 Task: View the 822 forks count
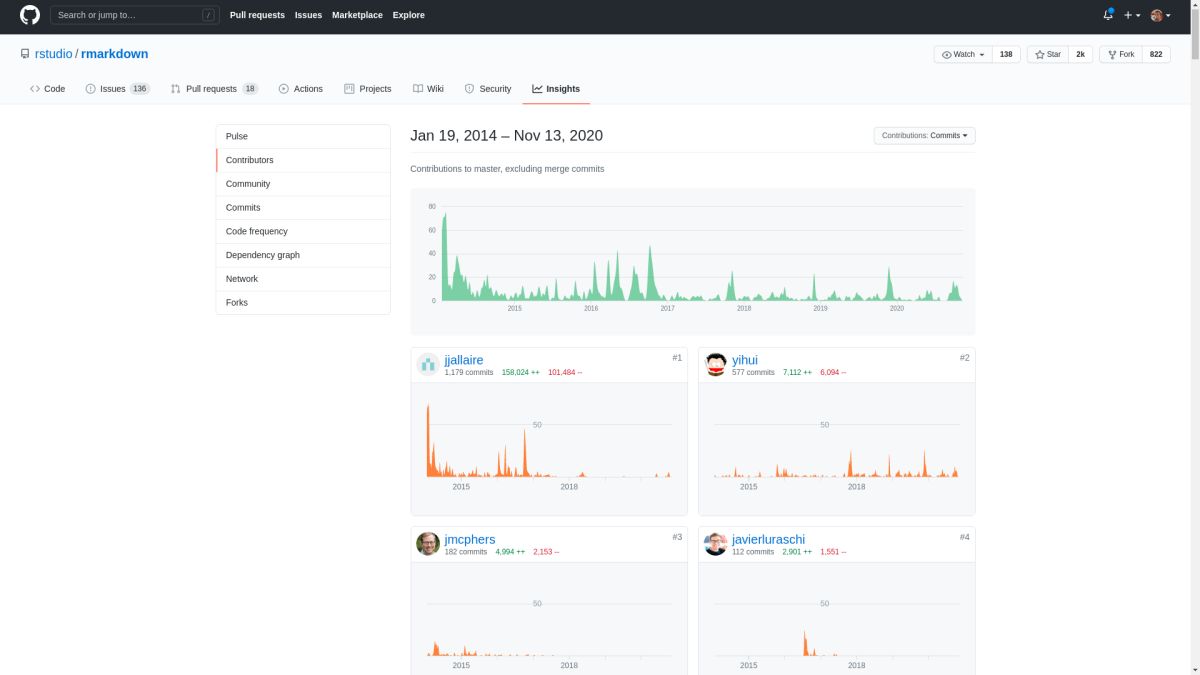click(1156, 54)
